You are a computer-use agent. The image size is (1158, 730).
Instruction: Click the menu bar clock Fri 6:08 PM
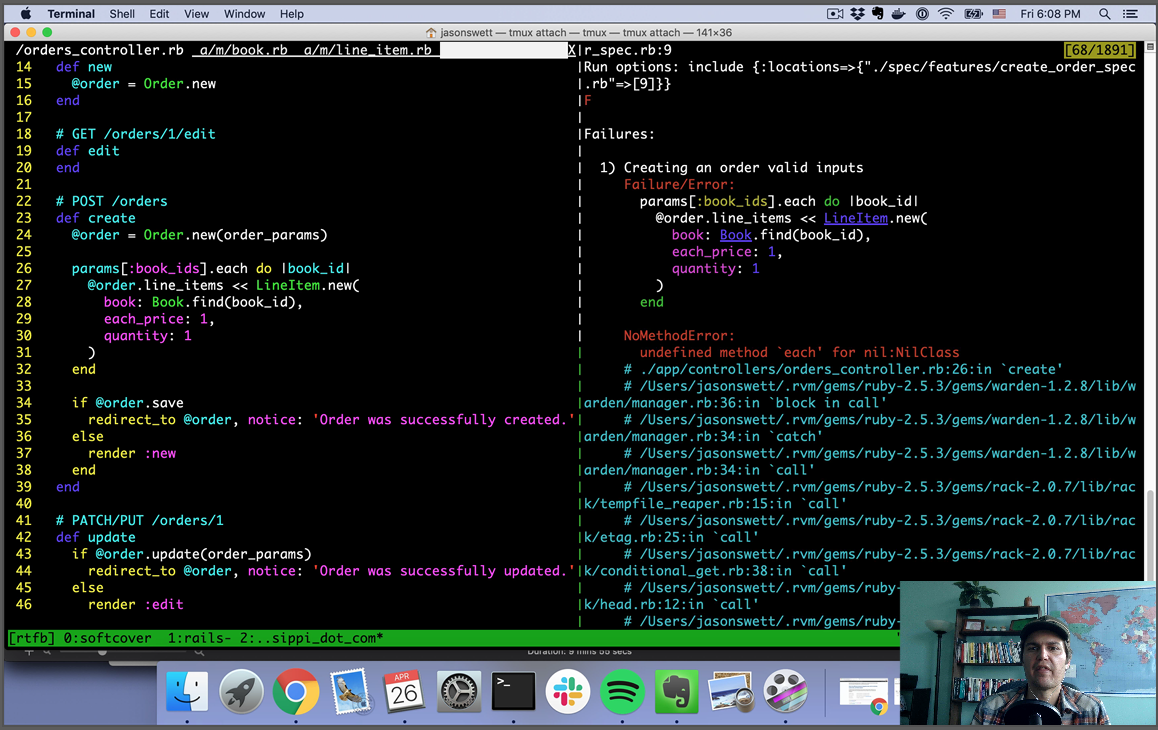coord(1050,13)
